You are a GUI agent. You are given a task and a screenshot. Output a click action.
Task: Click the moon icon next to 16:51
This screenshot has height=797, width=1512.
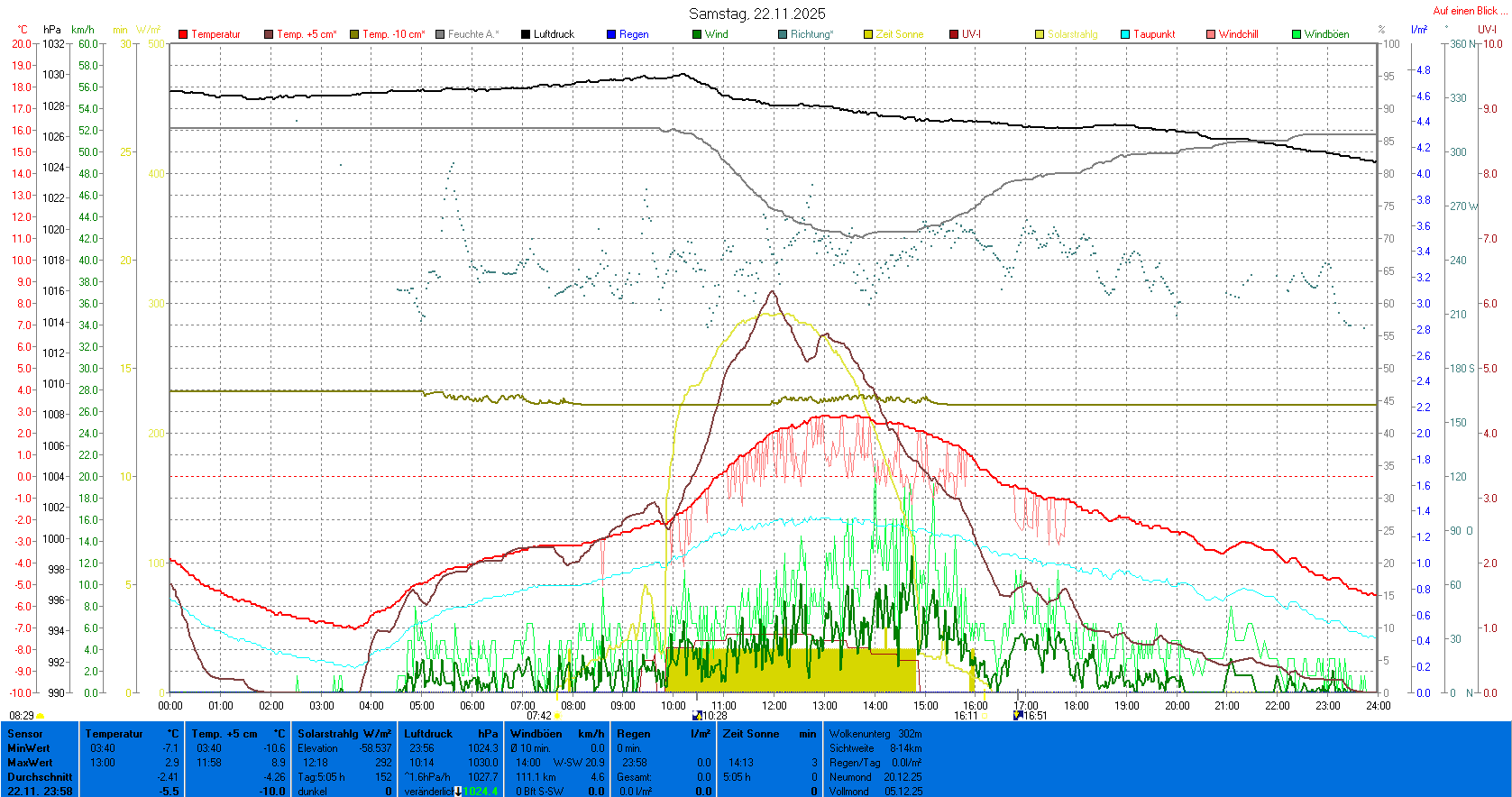[x=1019, y=716]
